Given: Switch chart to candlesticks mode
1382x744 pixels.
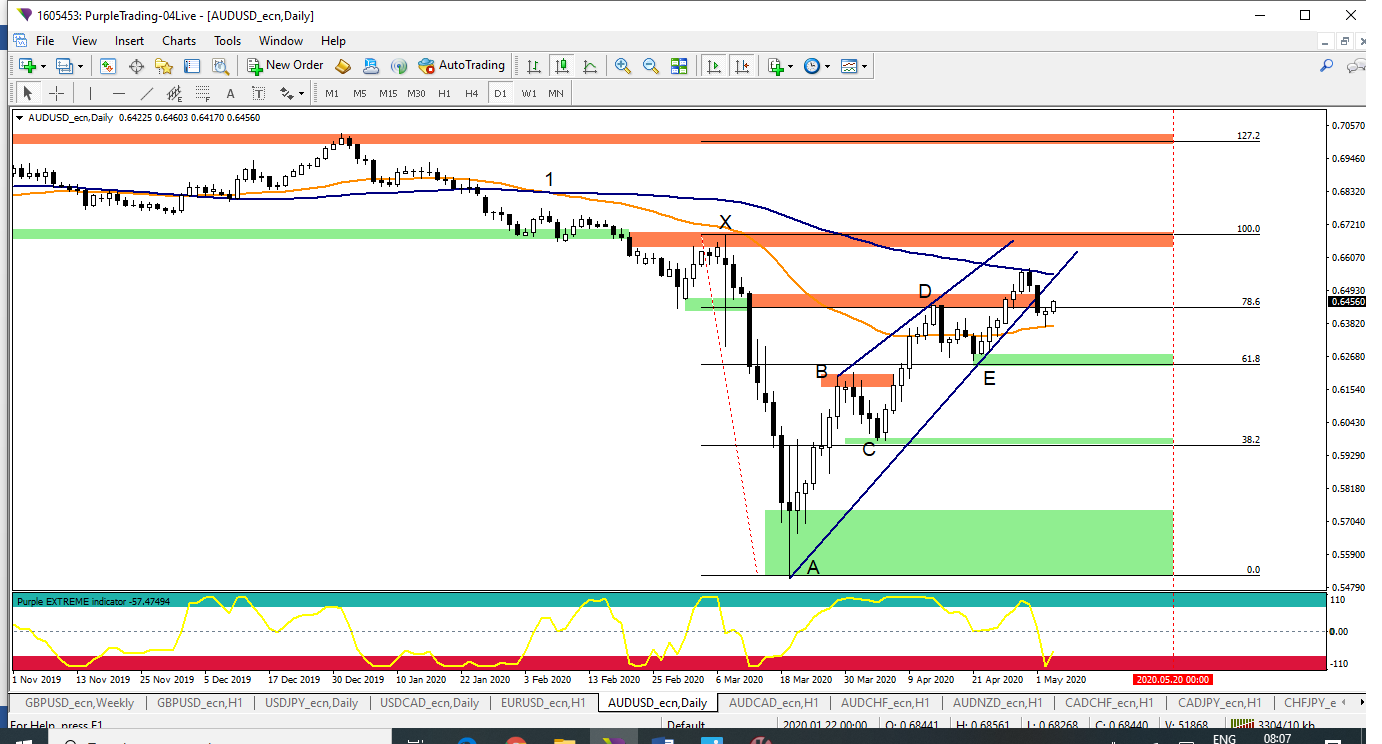Looking at the screenshot, I should click(561, 66).
